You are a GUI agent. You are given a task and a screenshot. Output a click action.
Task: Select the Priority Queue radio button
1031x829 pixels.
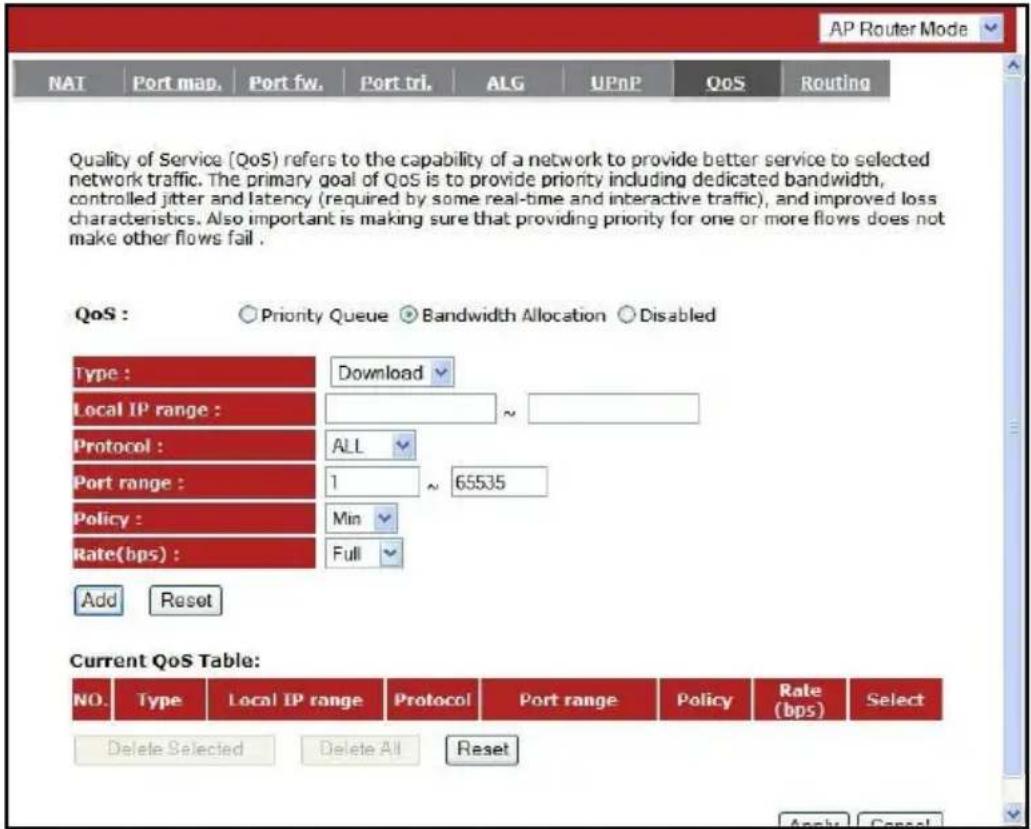click(x=247, y=315)
